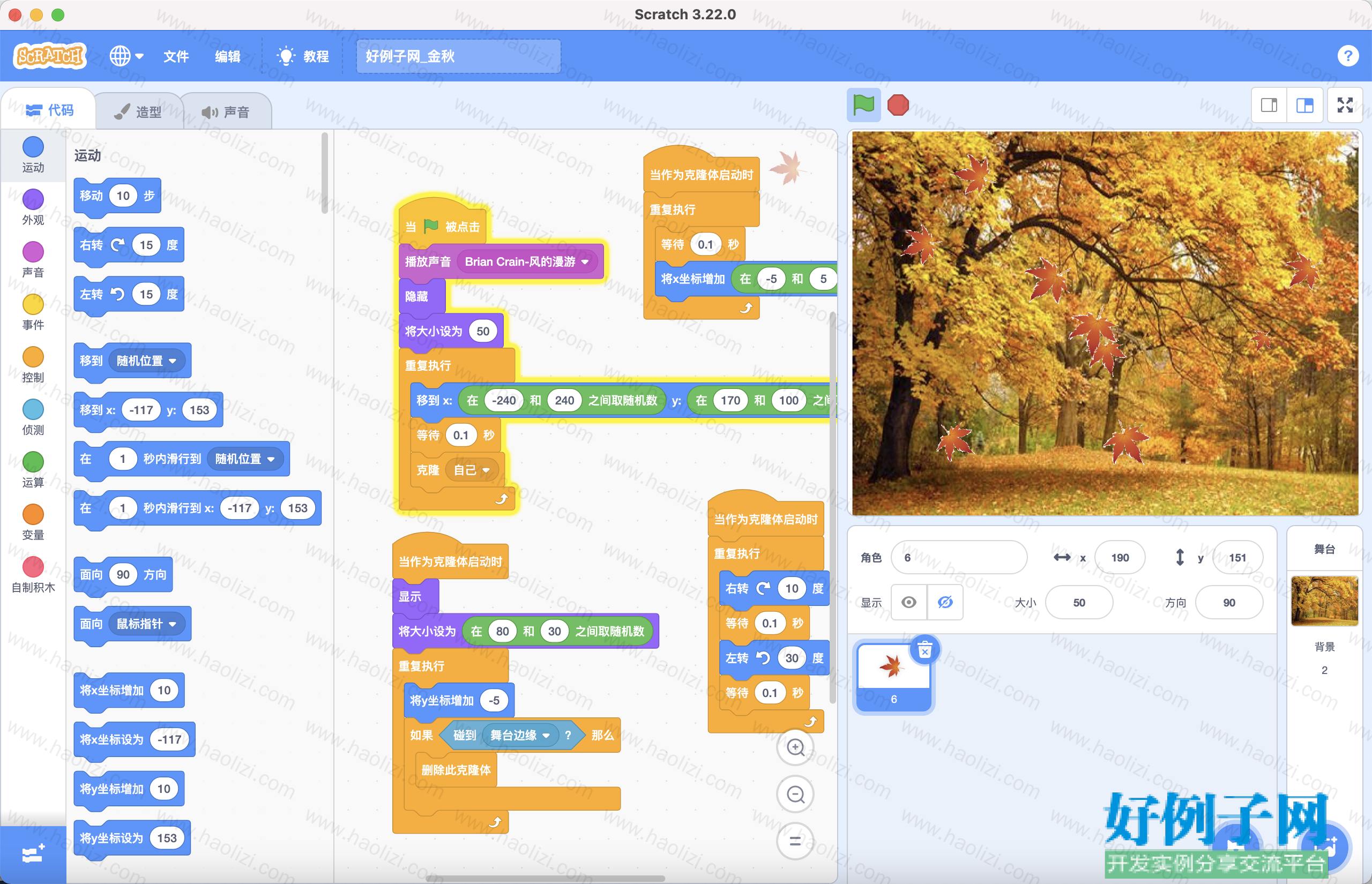Click the 舞台 stage panel label
This screenshot has width=1372, height=884.
point(1324,549)
